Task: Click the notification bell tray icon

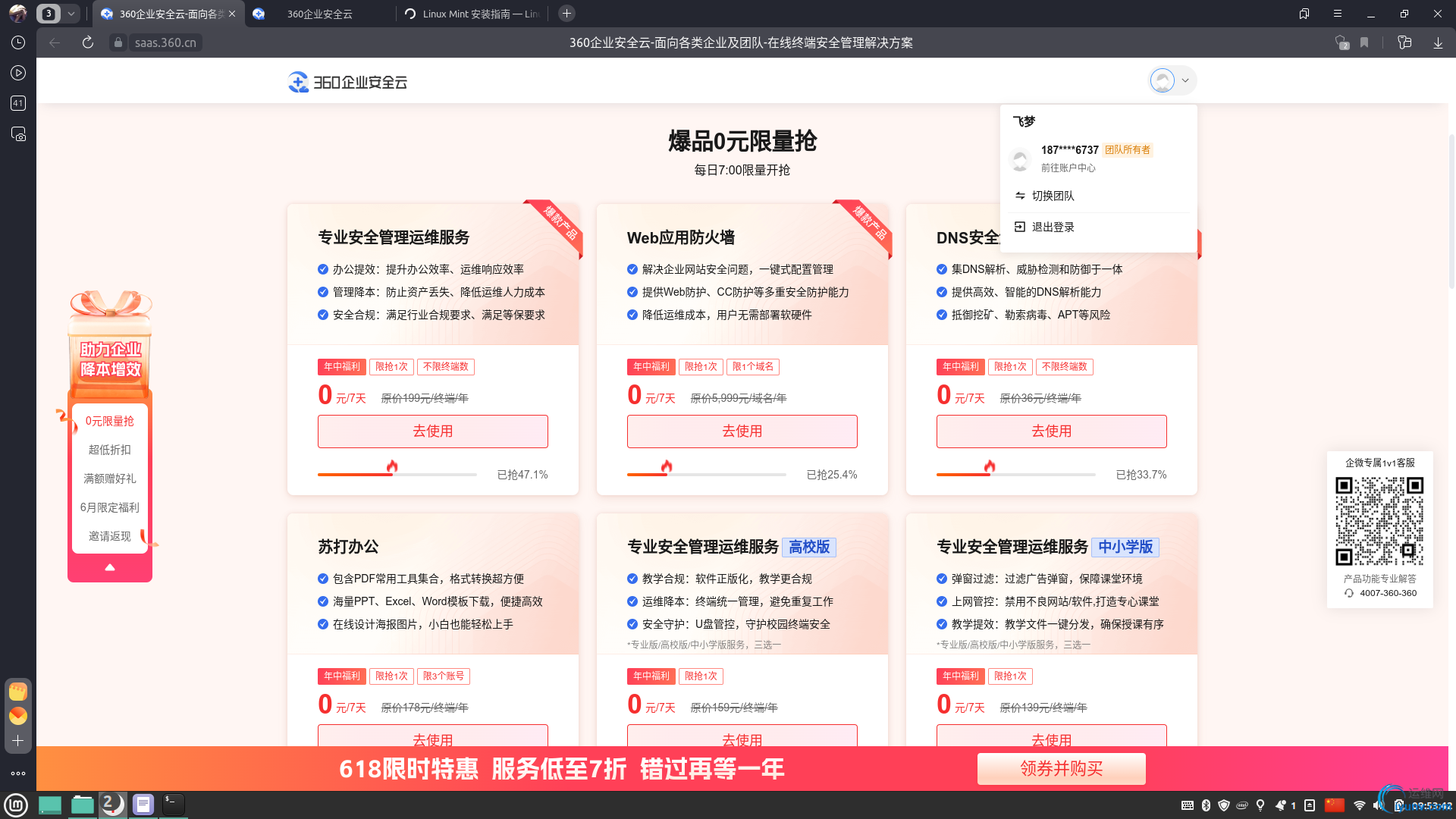Action: coord(1281,805)
